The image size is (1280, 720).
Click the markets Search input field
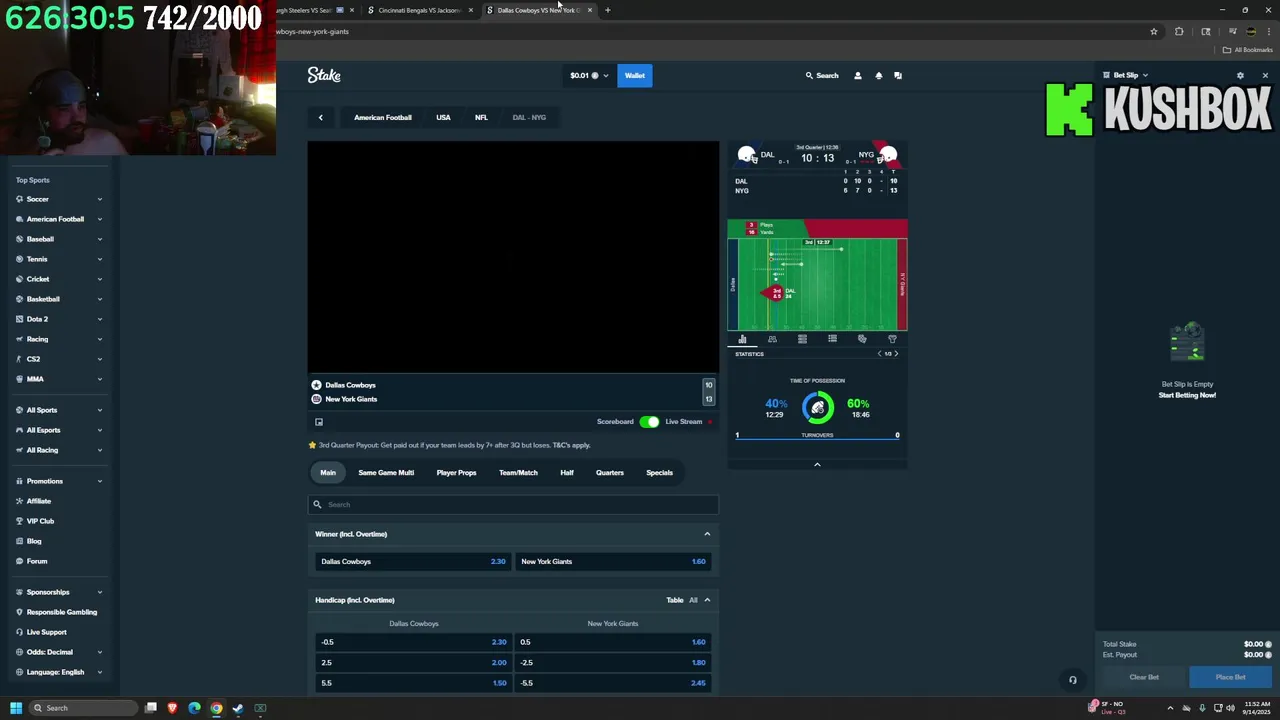[513, 505]
